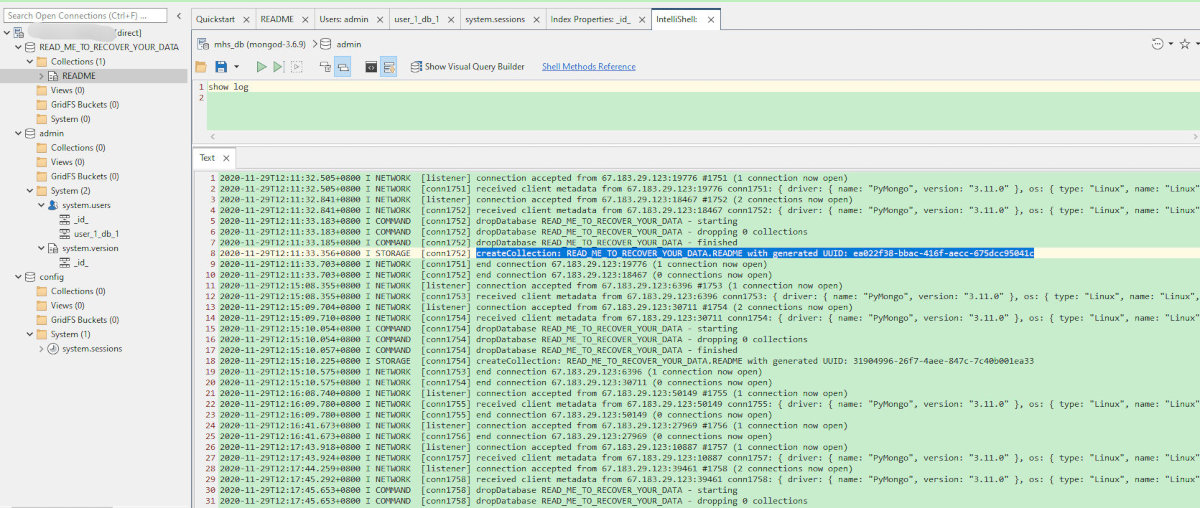Click the tree layout icon left of the highlighted one
The width and height of the screenshot is (1200, 508).
[325, 67]
